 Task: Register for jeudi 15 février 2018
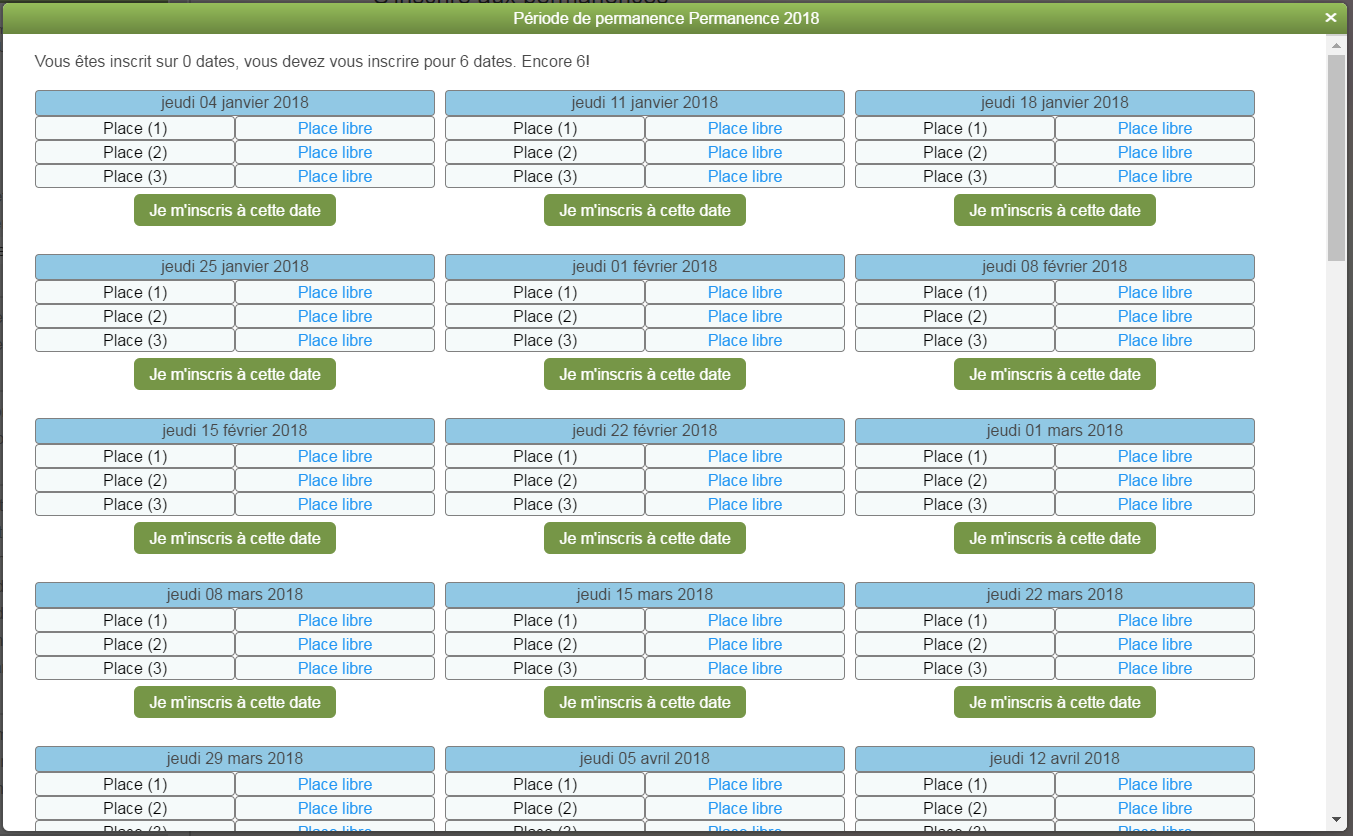point(235,538)
